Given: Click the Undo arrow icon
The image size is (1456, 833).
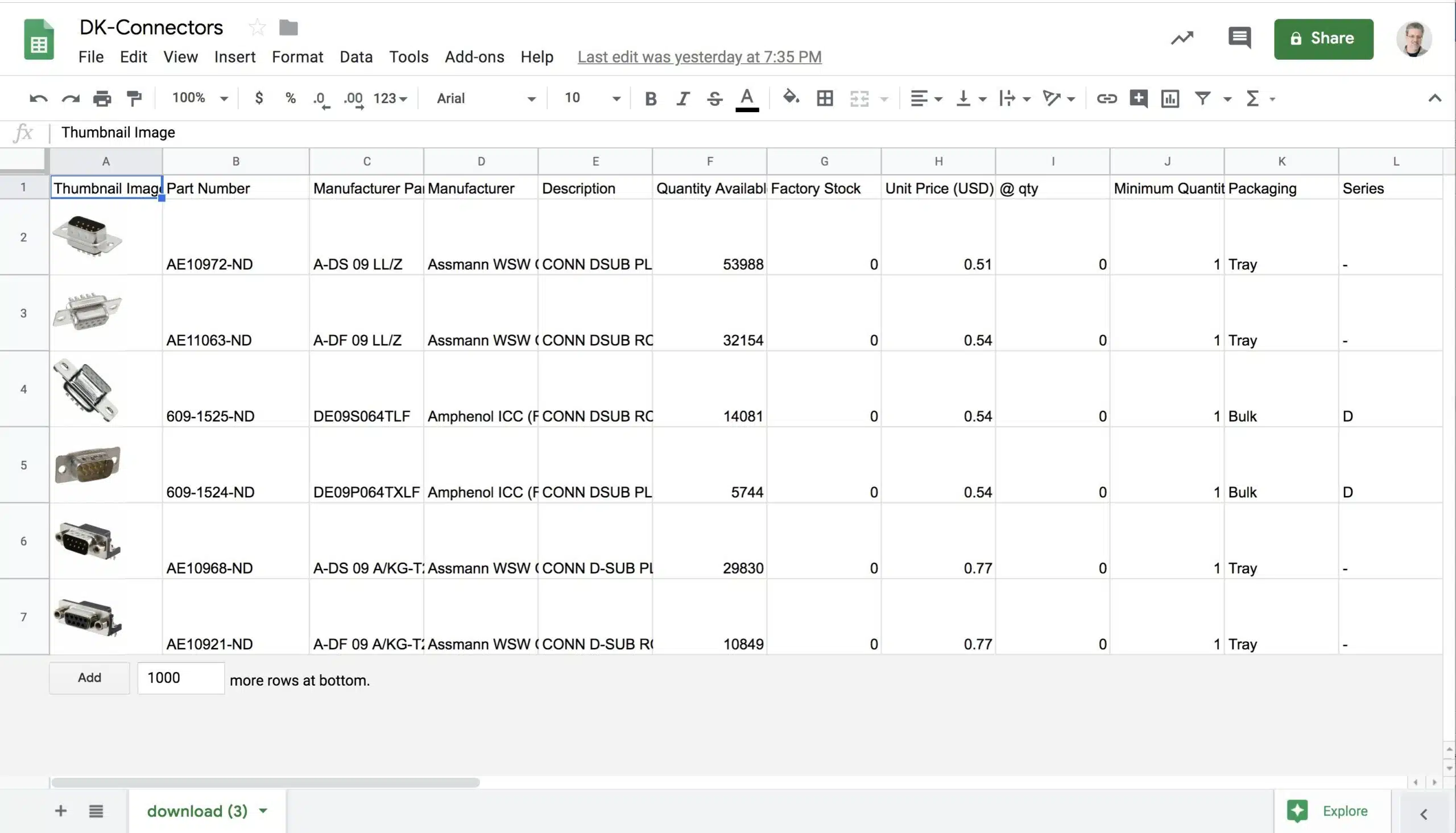Looking at the screenshot, I should click(38, 99).
